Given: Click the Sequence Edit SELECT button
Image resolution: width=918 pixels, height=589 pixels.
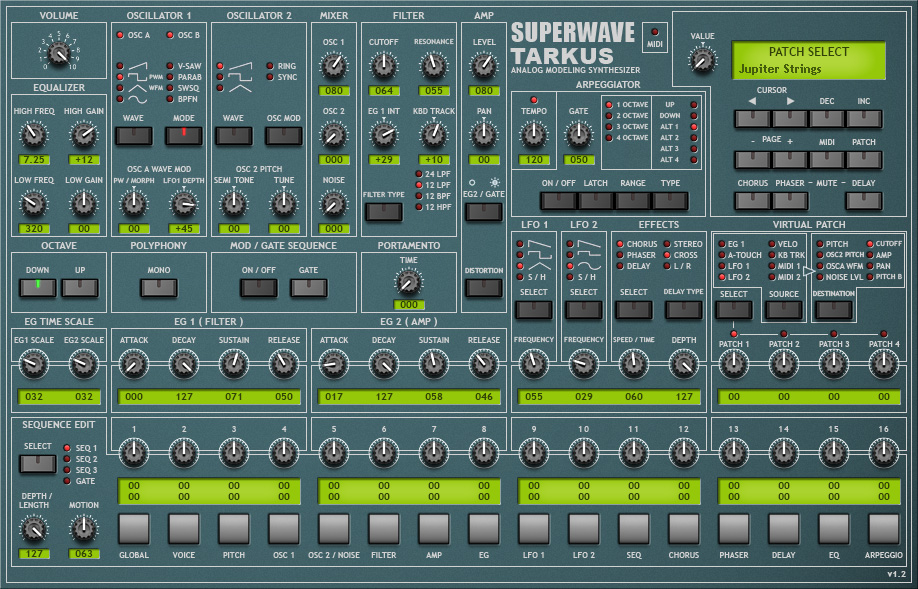Looking at the screenshot, I should click(37, 464).
